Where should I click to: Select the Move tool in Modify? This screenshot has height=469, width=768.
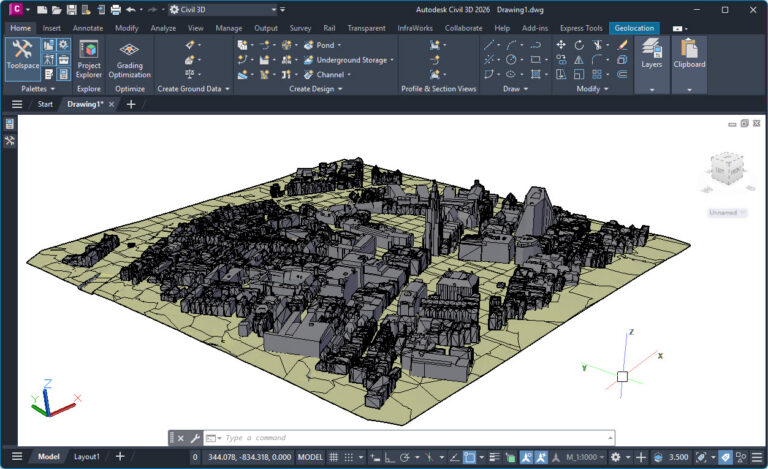[561, 45]
